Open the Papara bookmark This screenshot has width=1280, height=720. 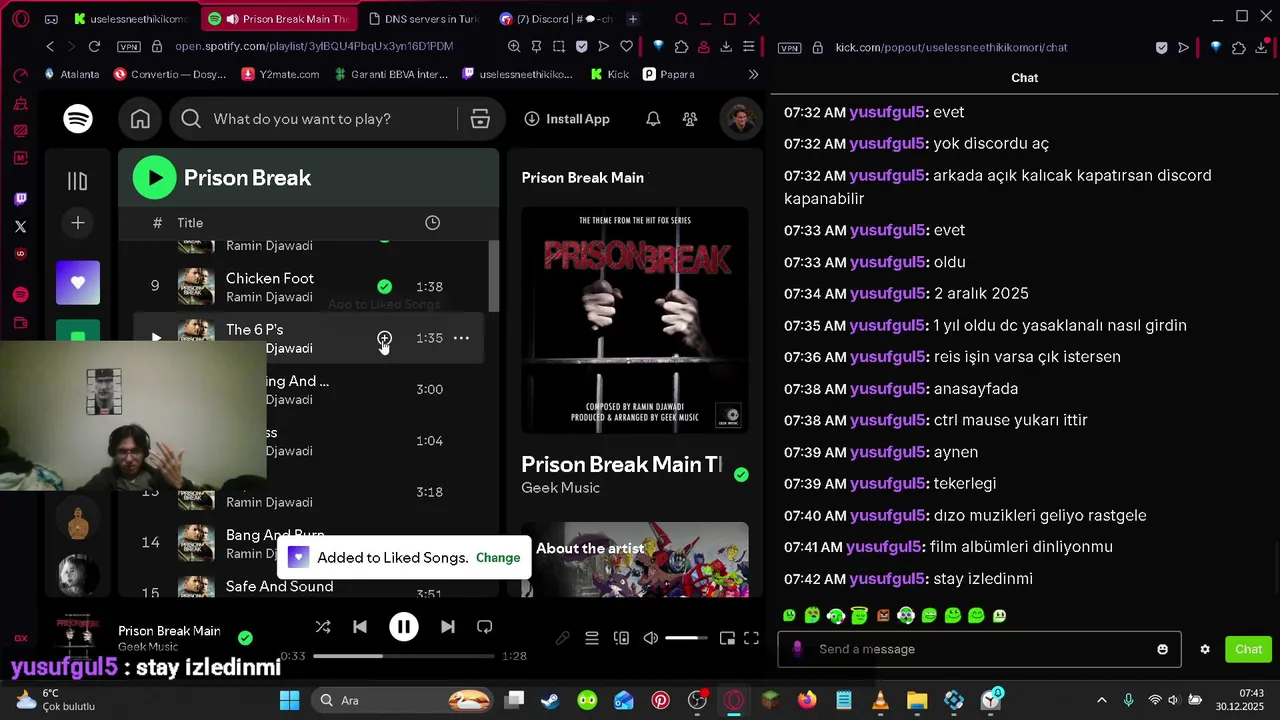(x=668, y=74)
